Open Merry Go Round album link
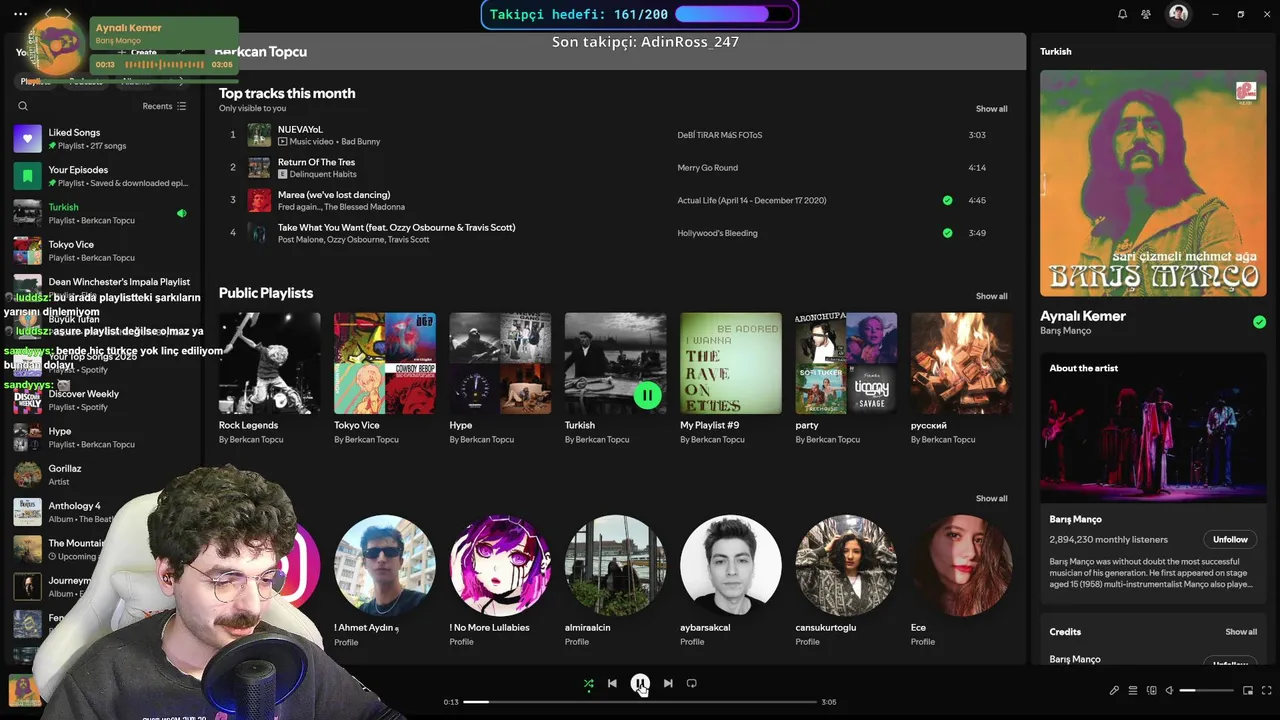The width and height of the screenshot is (1280, 720). (707, 168)
